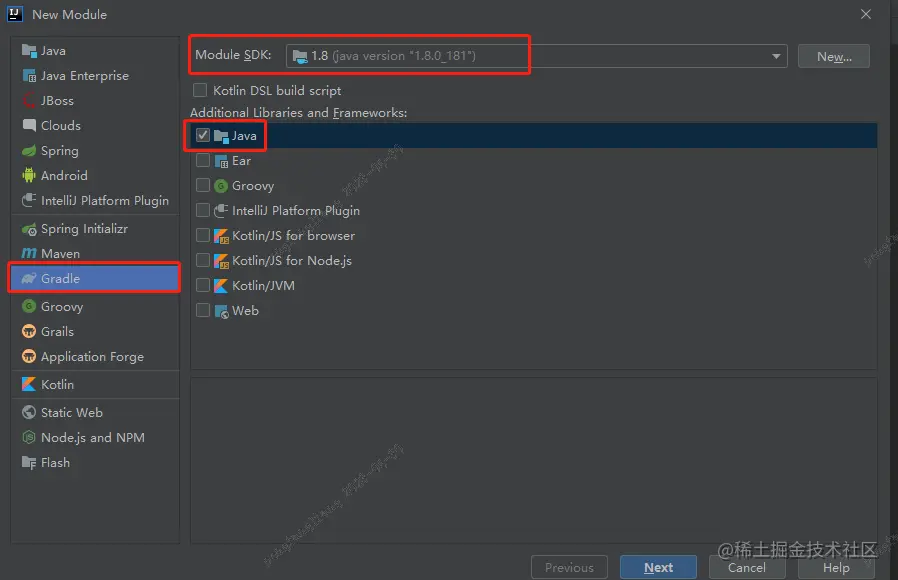Image resolution: width=898 pixels, height=580 pixels.
Task: Click the Kotlin icon in sidebar
Action: (x=29, y=384)
